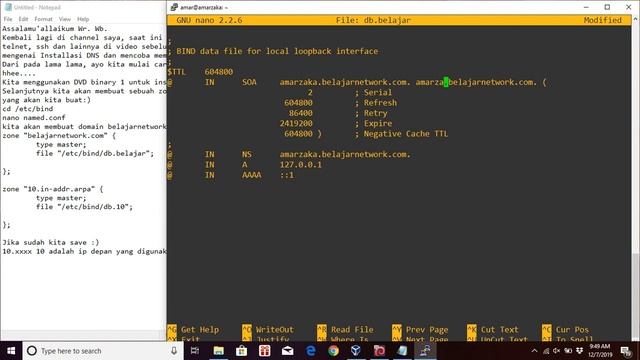Launch Microsoft Edge from the taskbar
The image size is (640, 360).
(311, 351)
